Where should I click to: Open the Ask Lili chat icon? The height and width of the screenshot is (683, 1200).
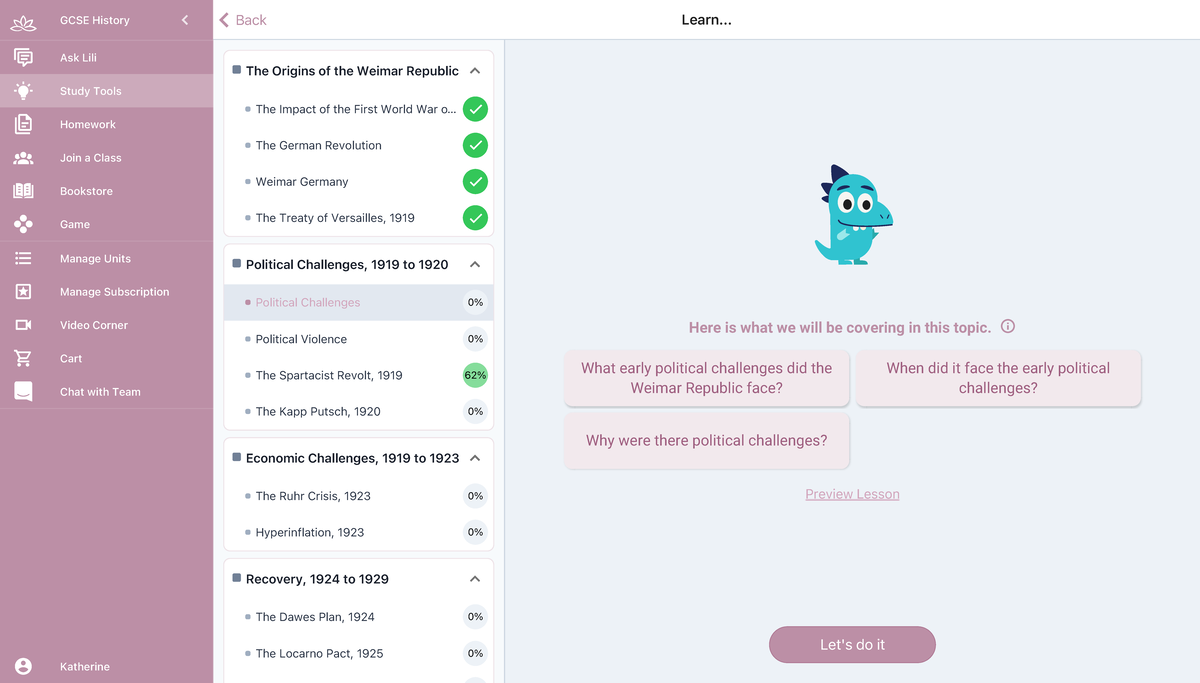click(23, 57)
